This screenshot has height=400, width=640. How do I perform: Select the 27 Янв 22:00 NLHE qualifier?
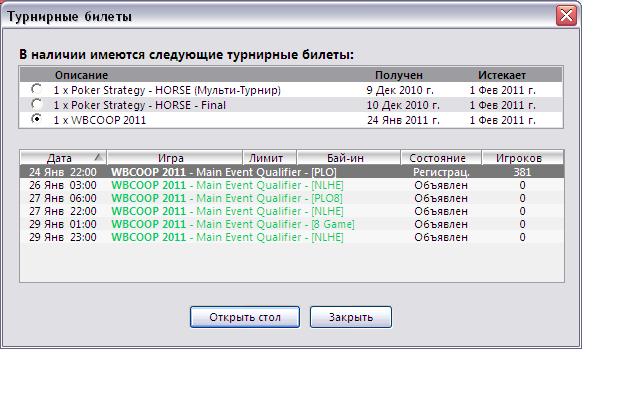(292, 211)
